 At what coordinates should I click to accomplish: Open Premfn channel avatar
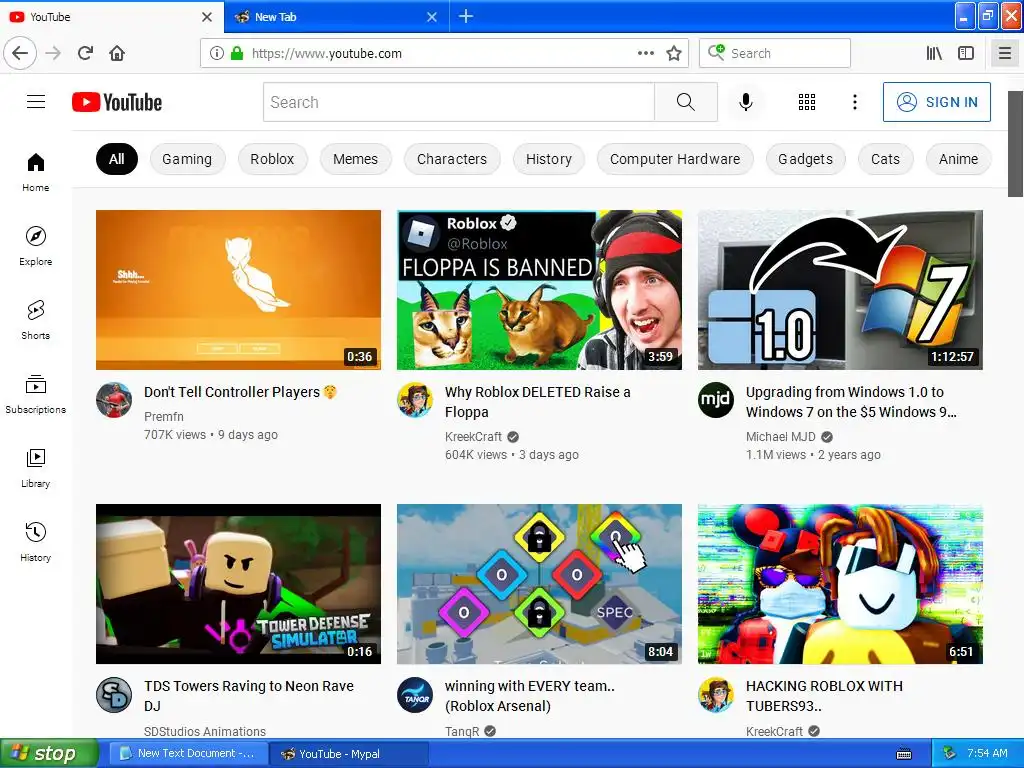click(x=114, y=400)
